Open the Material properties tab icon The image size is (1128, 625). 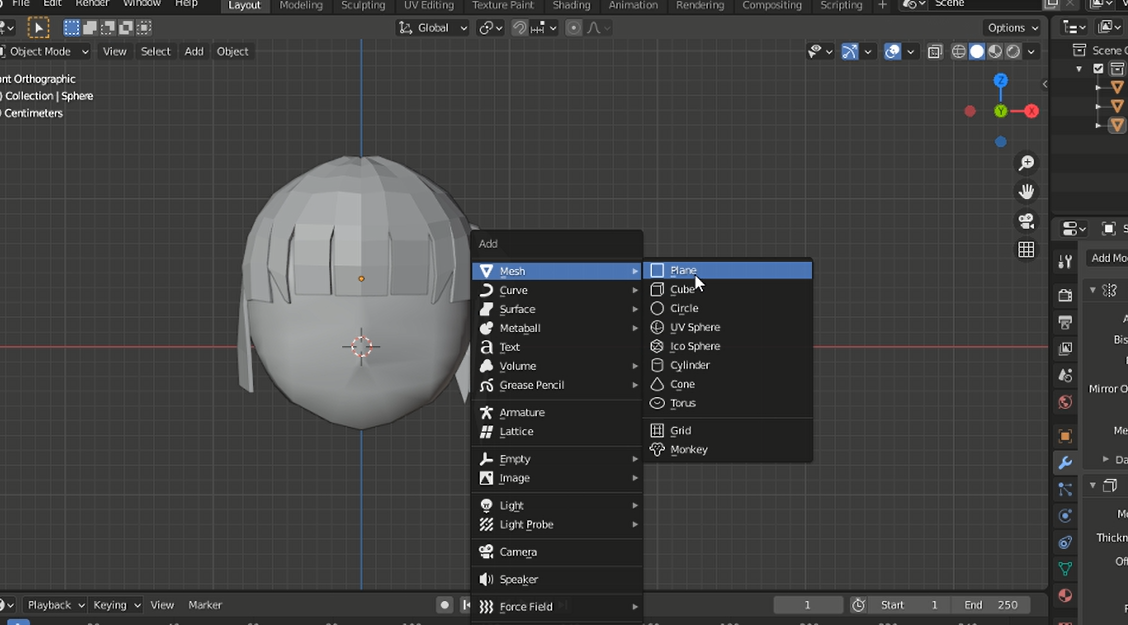pyautogui.click(x=1065, y=595)
